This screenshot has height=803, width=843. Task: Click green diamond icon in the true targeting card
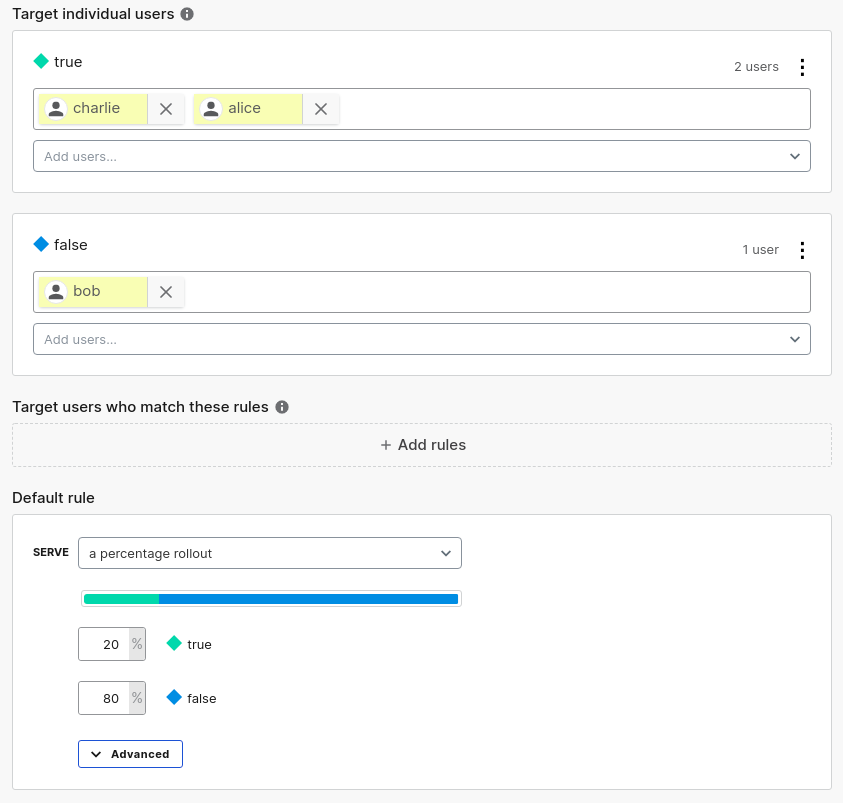[x=41, y=61]
